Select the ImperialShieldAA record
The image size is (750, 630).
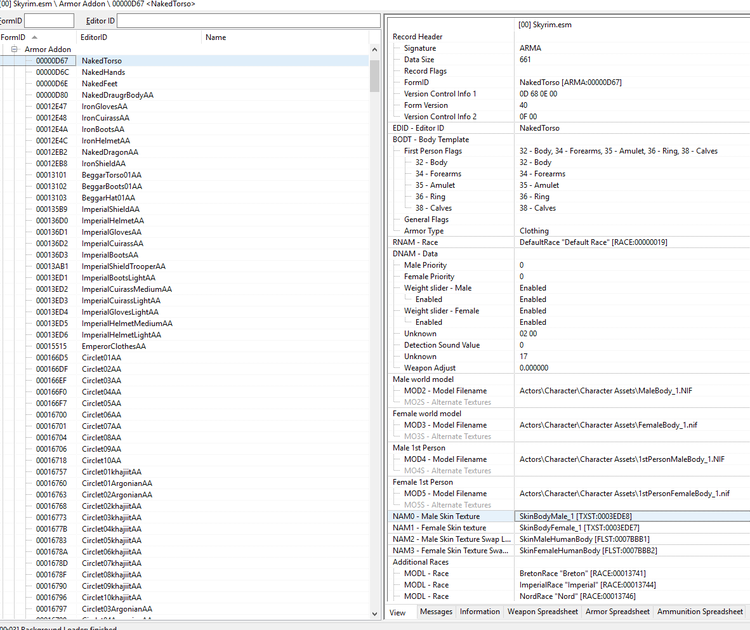(x=110, y=209)
